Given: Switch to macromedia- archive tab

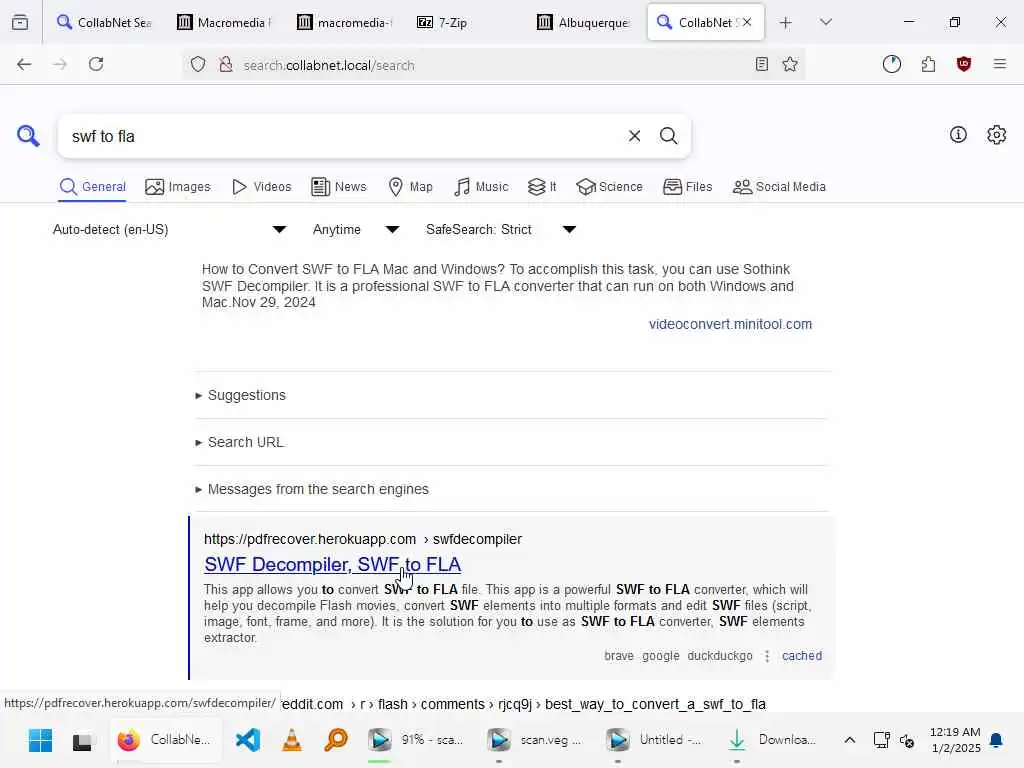Looking at the screenshot, I should pyautogui.click(x=345, y=22).
